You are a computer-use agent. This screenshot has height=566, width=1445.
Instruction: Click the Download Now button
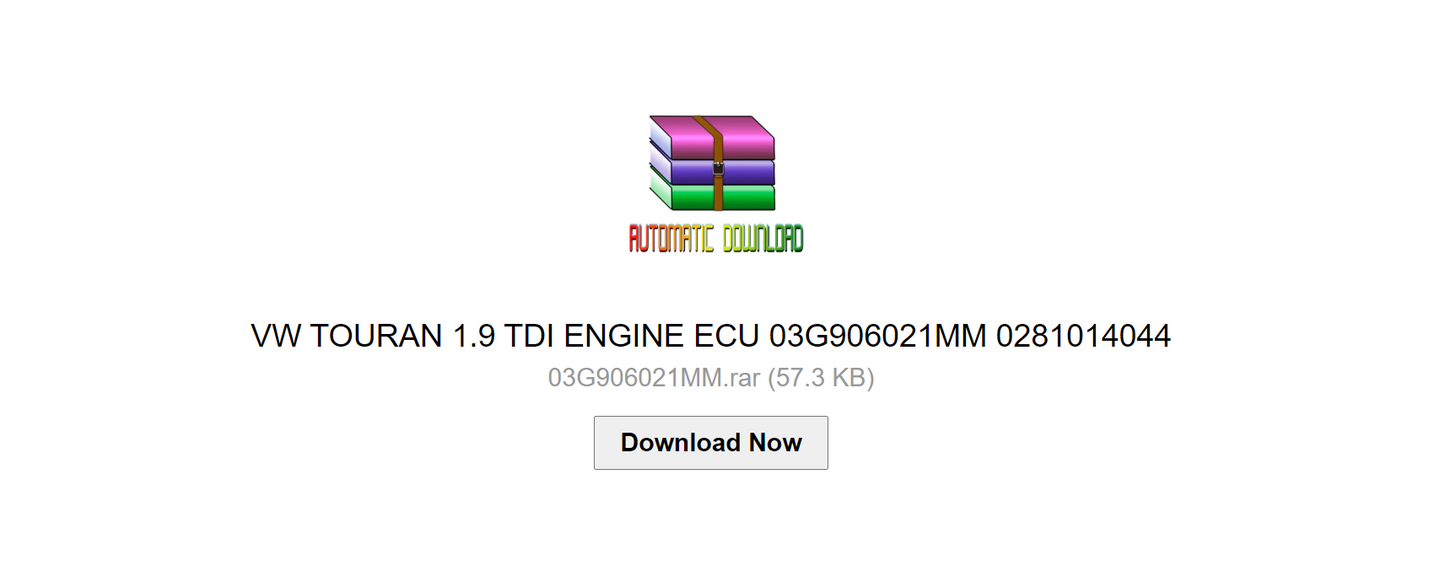[711, 443]
